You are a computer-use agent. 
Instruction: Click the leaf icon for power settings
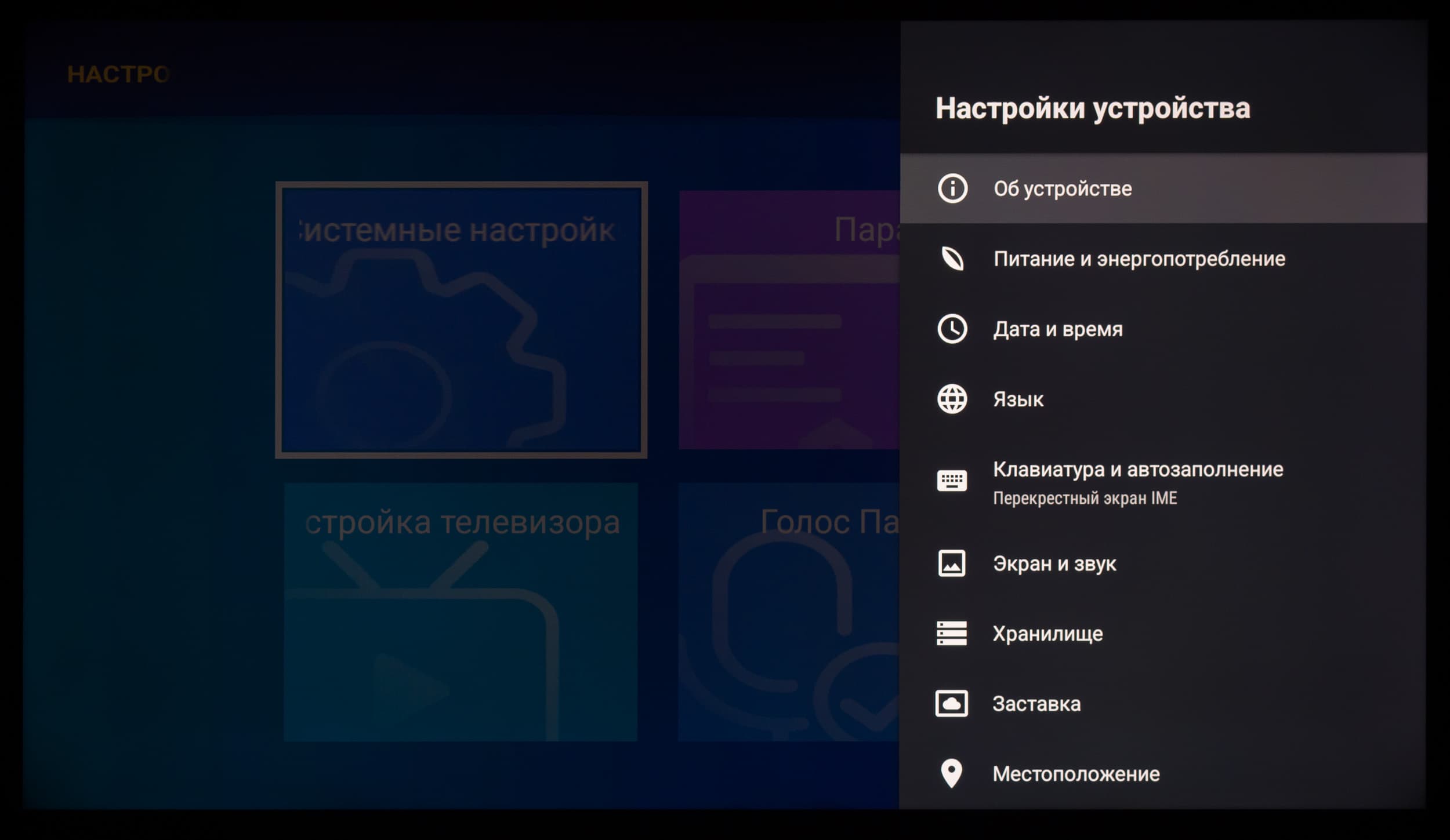coord(952,259)
